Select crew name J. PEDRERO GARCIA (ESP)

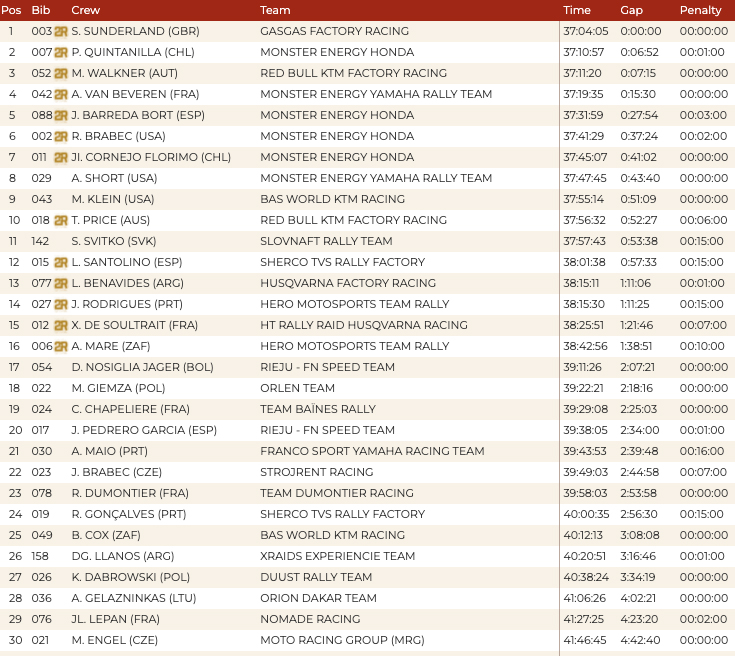point(144,430)
